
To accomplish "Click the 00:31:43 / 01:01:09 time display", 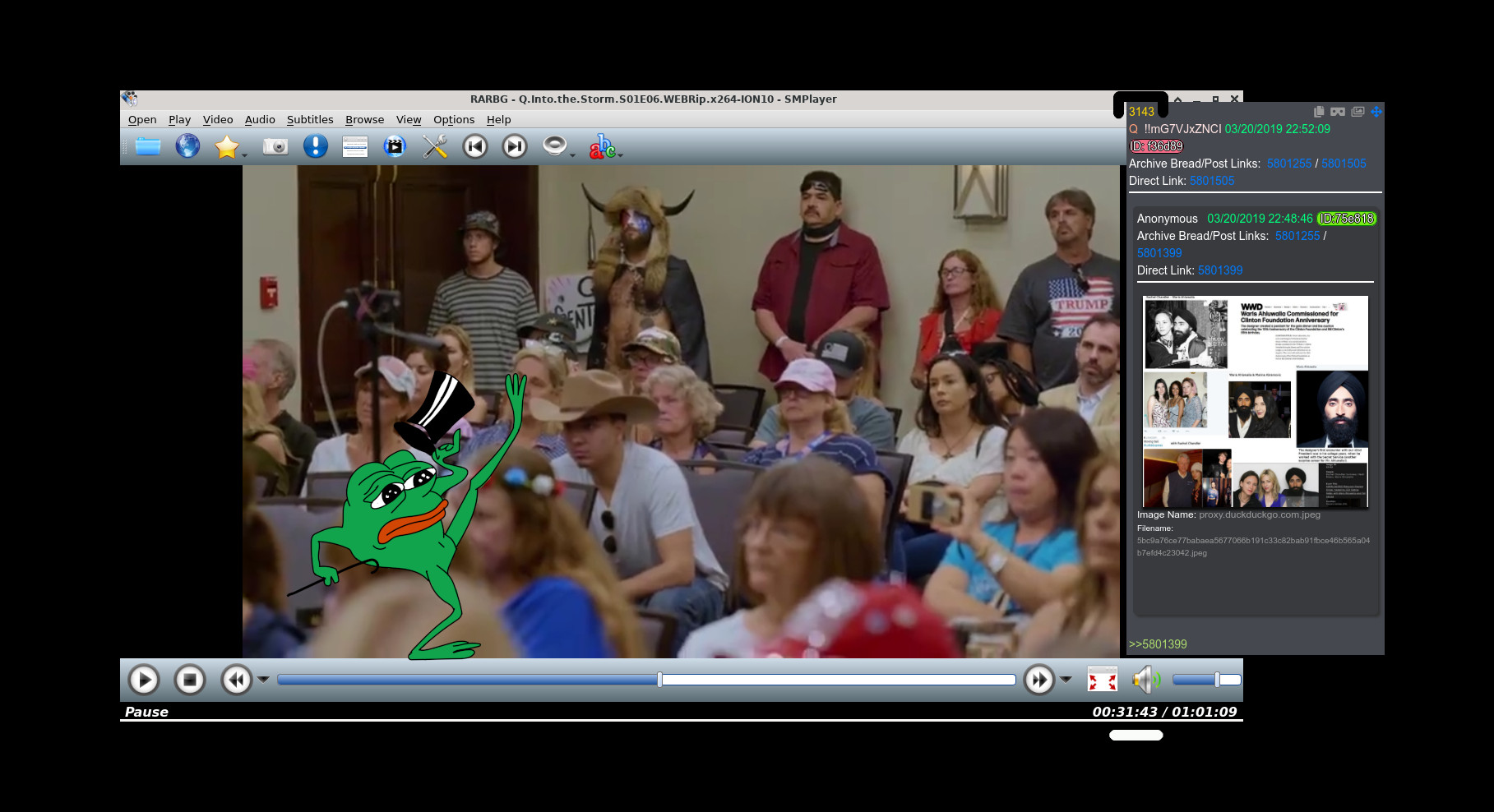I will 1164,712.
